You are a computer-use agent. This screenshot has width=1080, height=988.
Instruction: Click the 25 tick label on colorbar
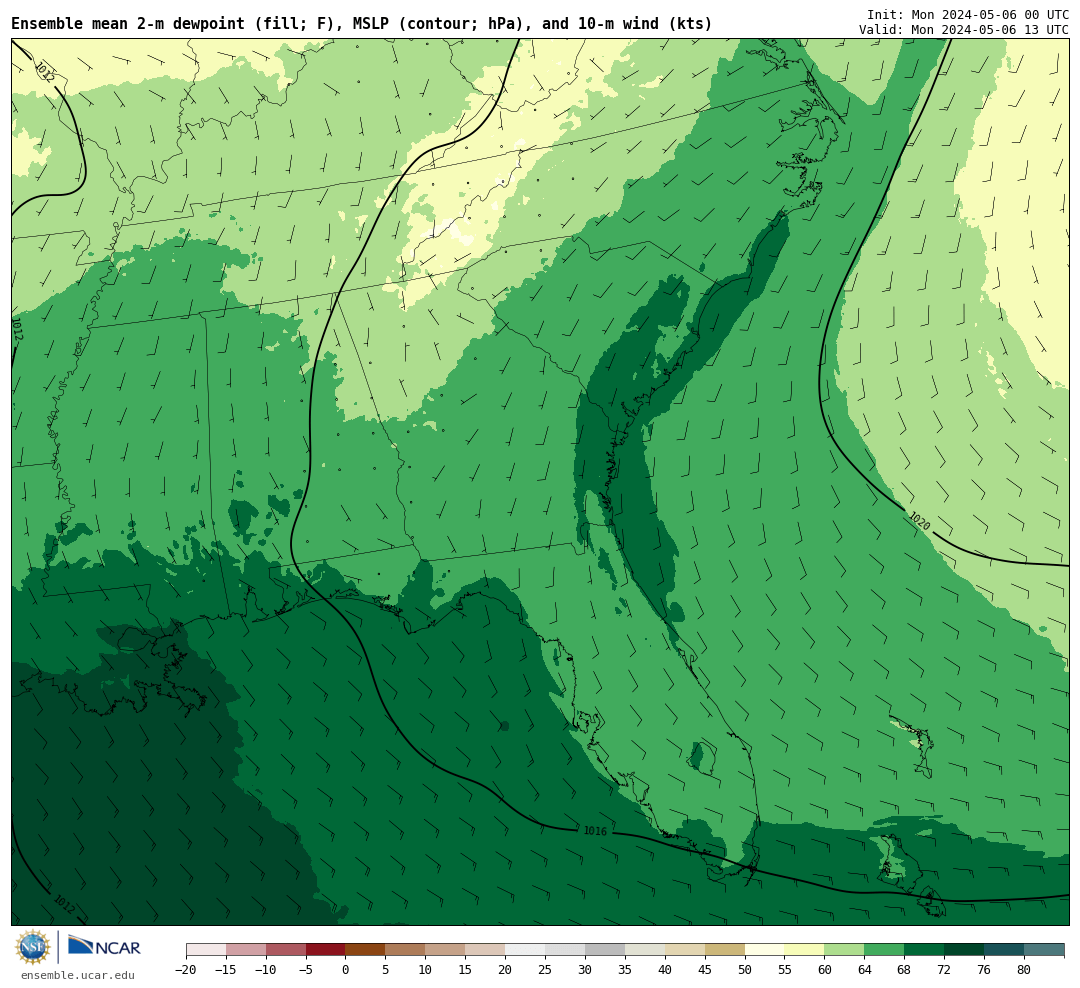pos(546,970)
